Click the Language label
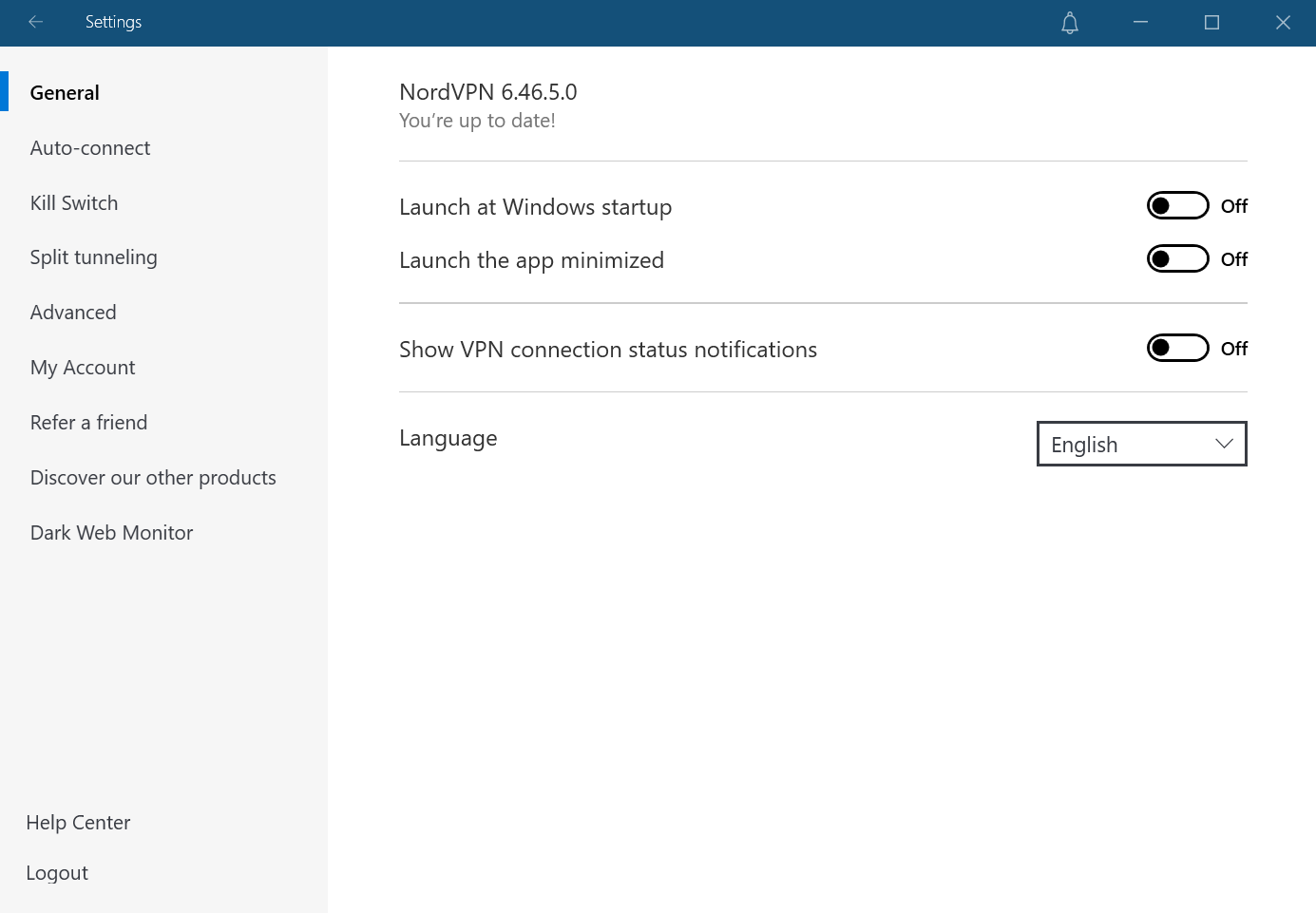Viewport: 1316px width, 913px height. point(448,439)
